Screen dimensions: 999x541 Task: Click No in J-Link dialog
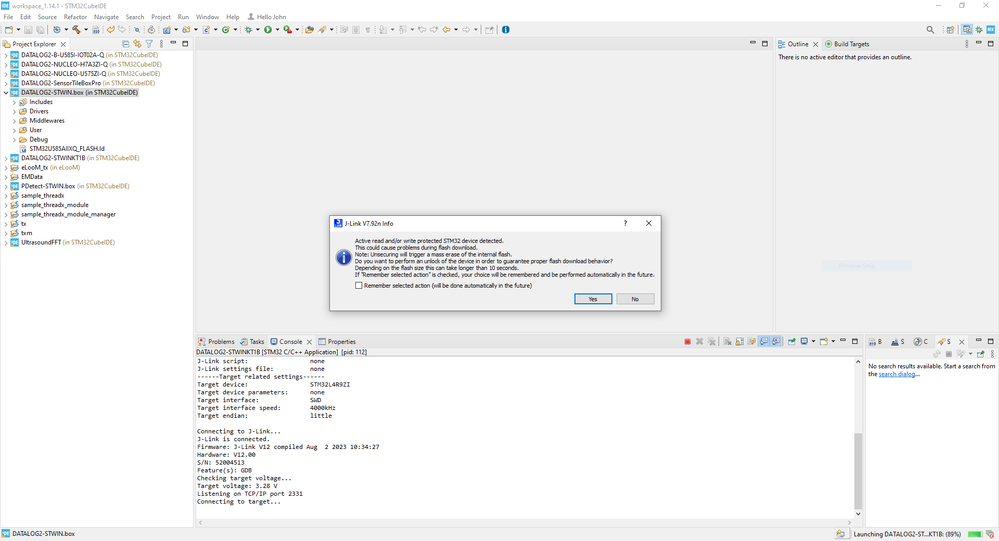coord(635,299)
